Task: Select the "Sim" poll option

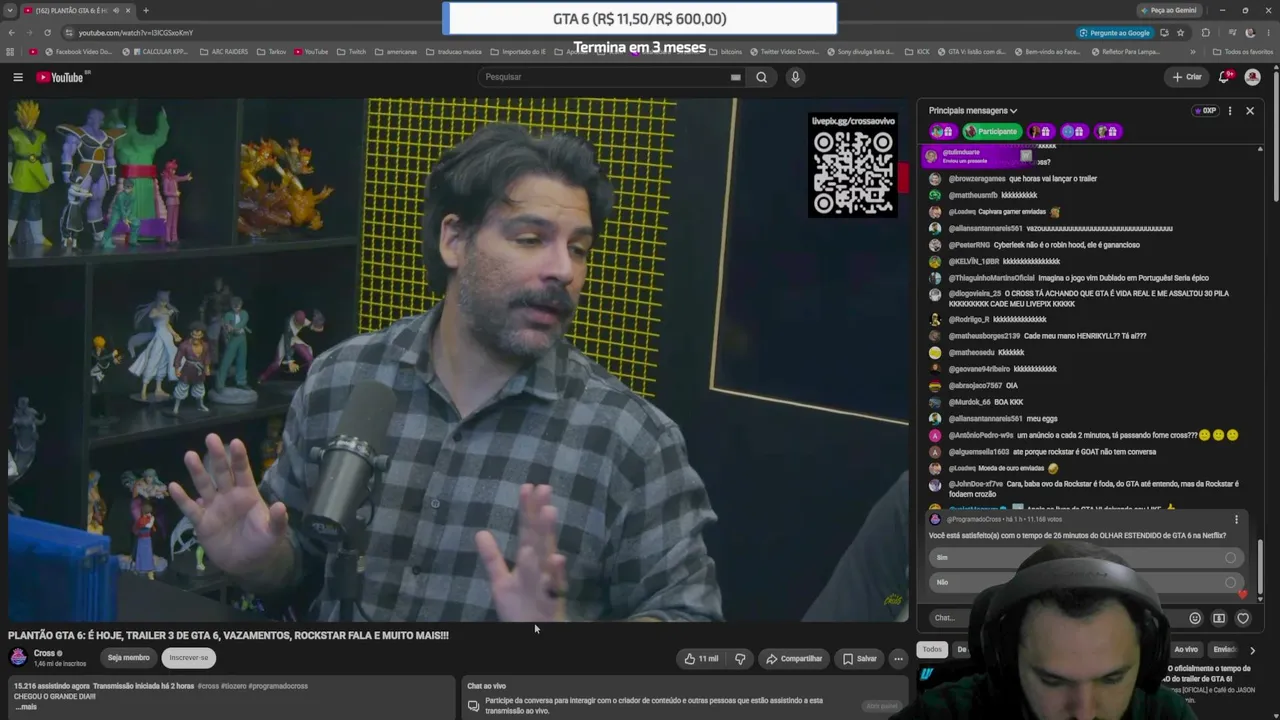Action: coord(1086,558)
